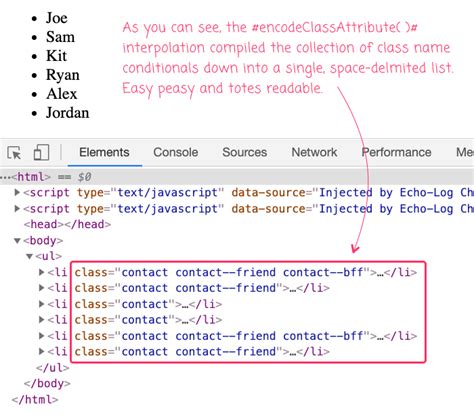Click the name Jordan in the list
This screenshot has width=474, height=415.
pos(68,113)
